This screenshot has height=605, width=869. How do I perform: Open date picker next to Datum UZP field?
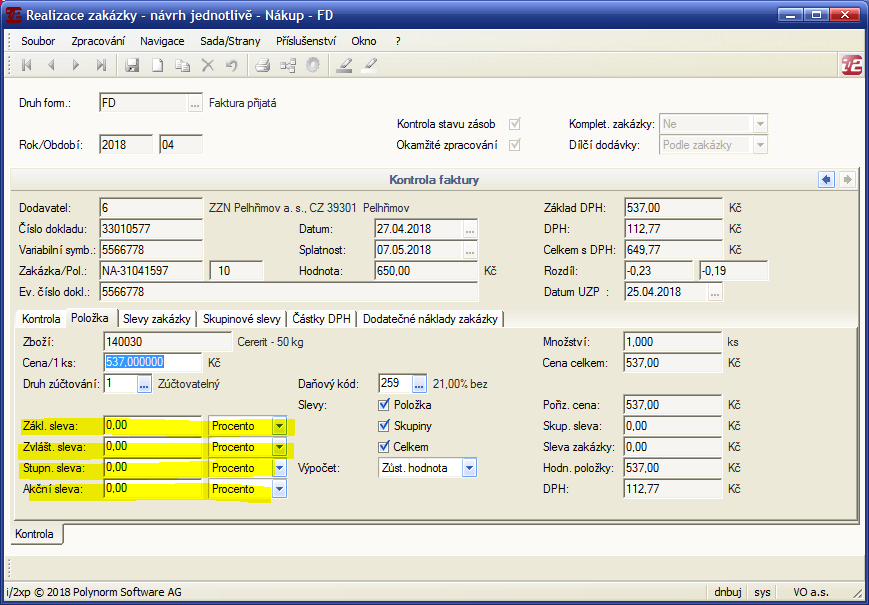(x=715, y=293)
